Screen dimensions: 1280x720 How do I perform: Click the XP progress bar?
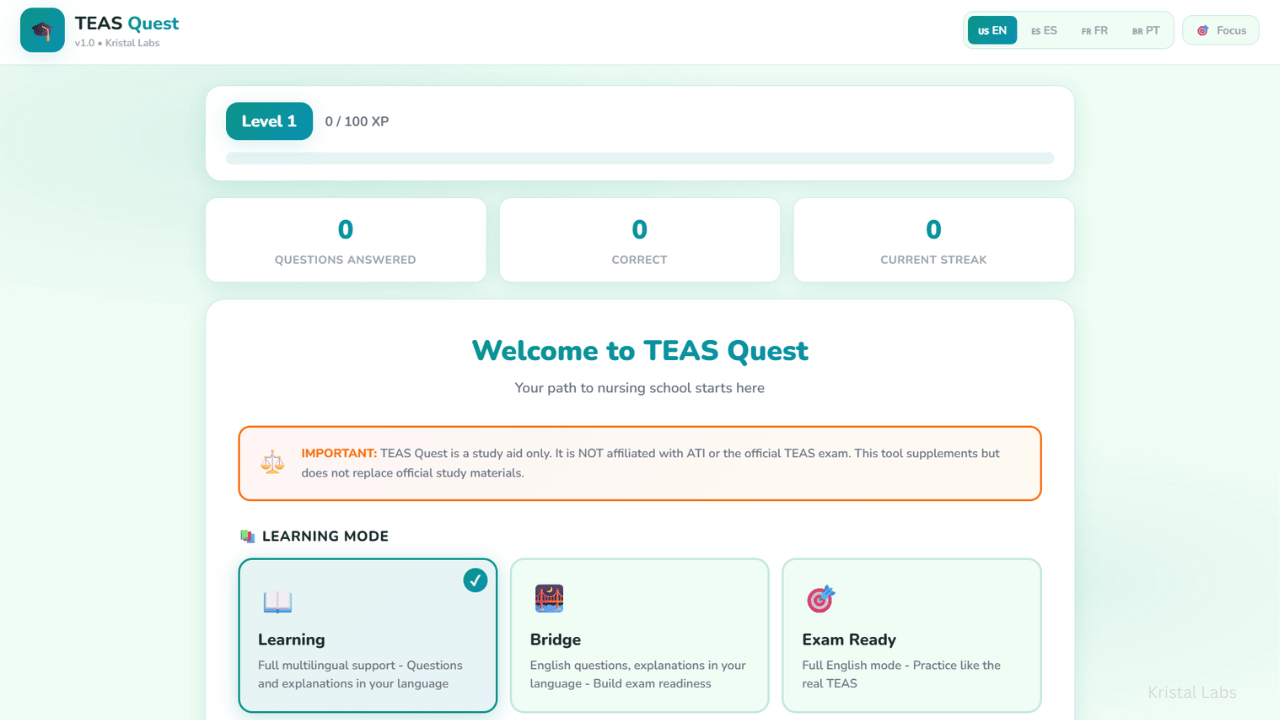[x=640, y=158]
